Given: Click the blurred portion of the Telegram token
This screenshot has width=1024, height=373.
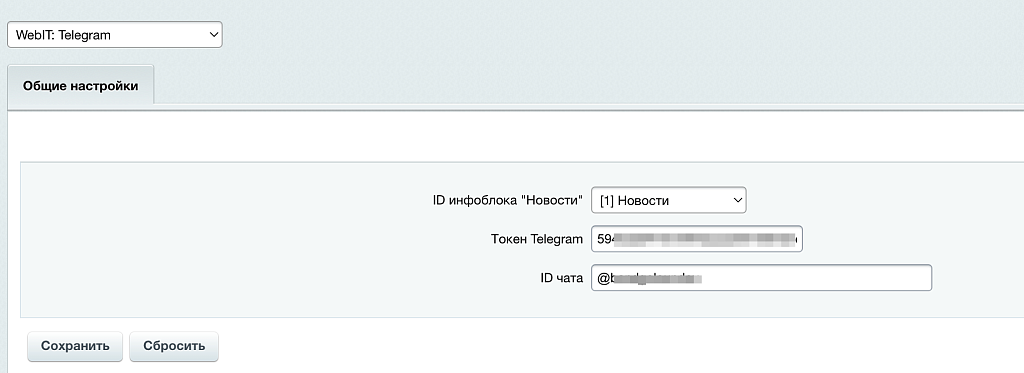Looking at the screenshot, I should tap(708, 240).
